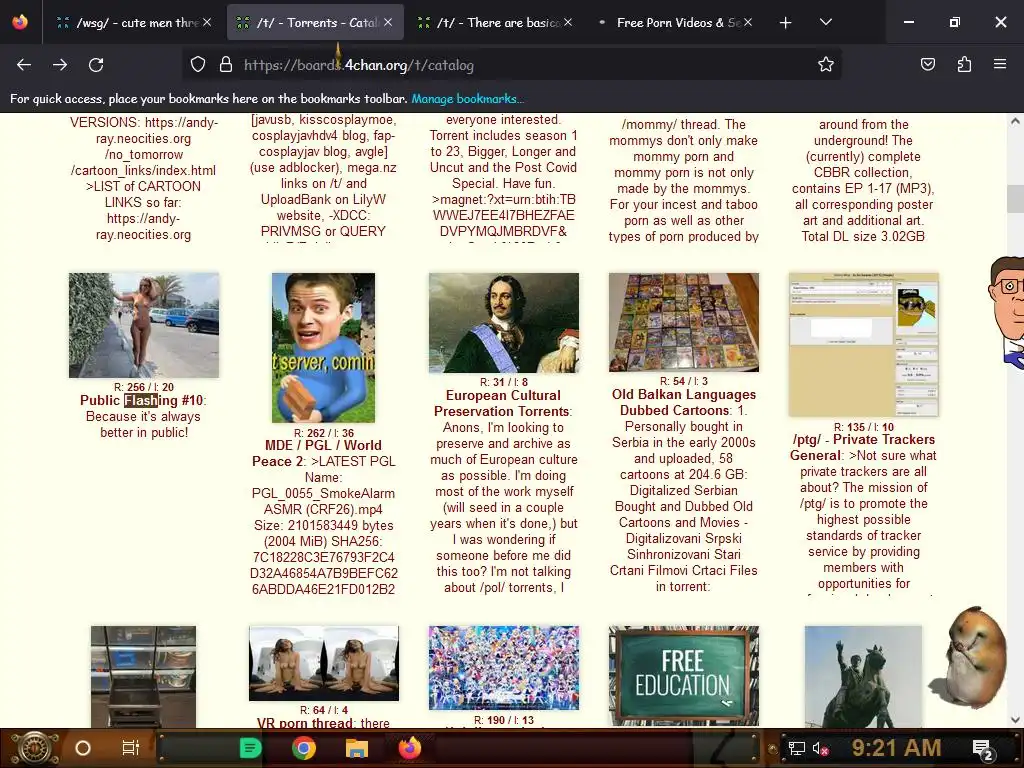Viewport: 1024px width, 768px height.
Task: Open the Old Balkan Languages Dubbed Cartoons title
Action: (684, 402)
